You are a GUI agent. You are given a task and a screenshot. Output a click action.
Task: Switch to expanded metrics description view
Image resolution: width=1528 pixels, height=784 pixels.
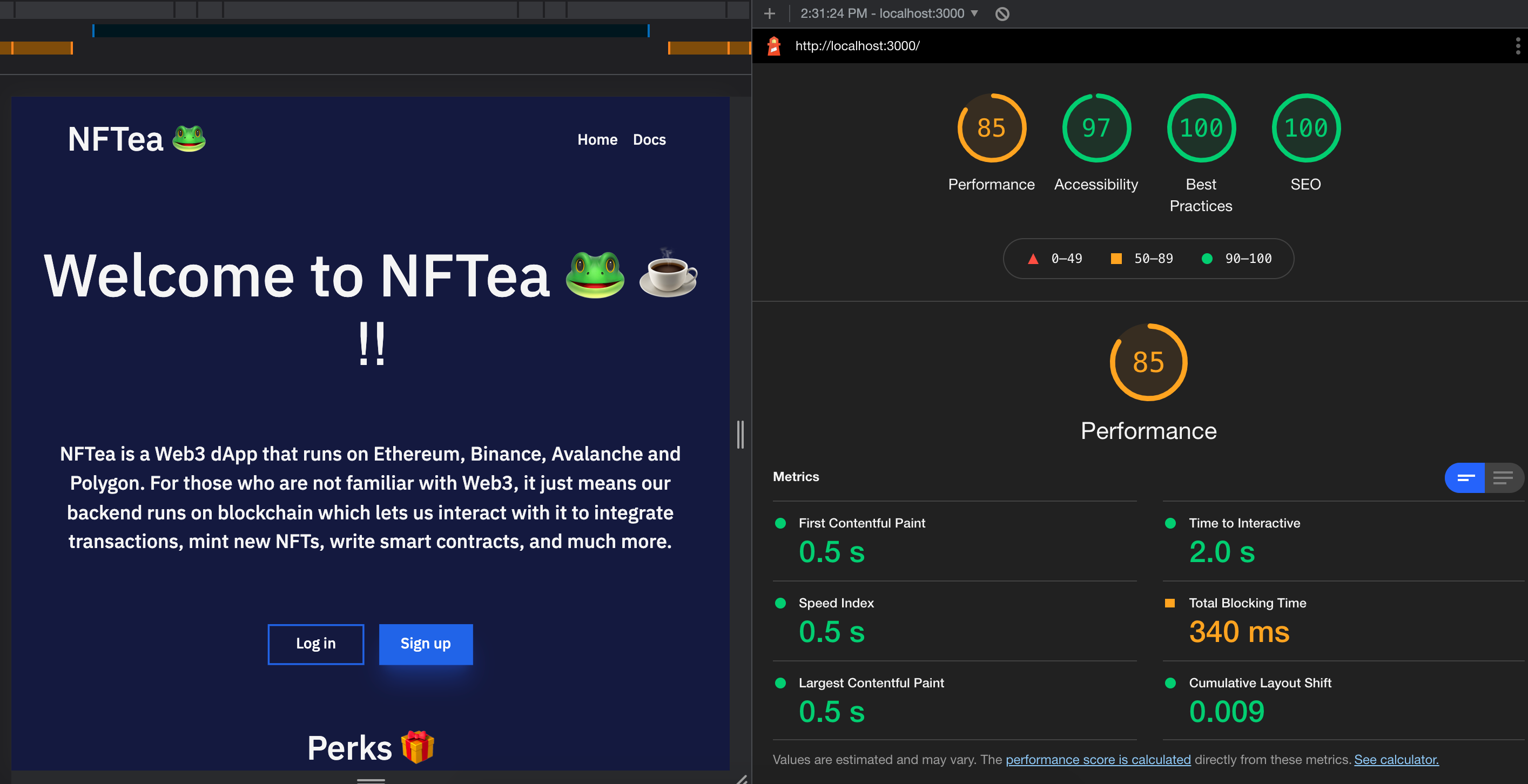pyautogui.click(x=1504, y=477)
